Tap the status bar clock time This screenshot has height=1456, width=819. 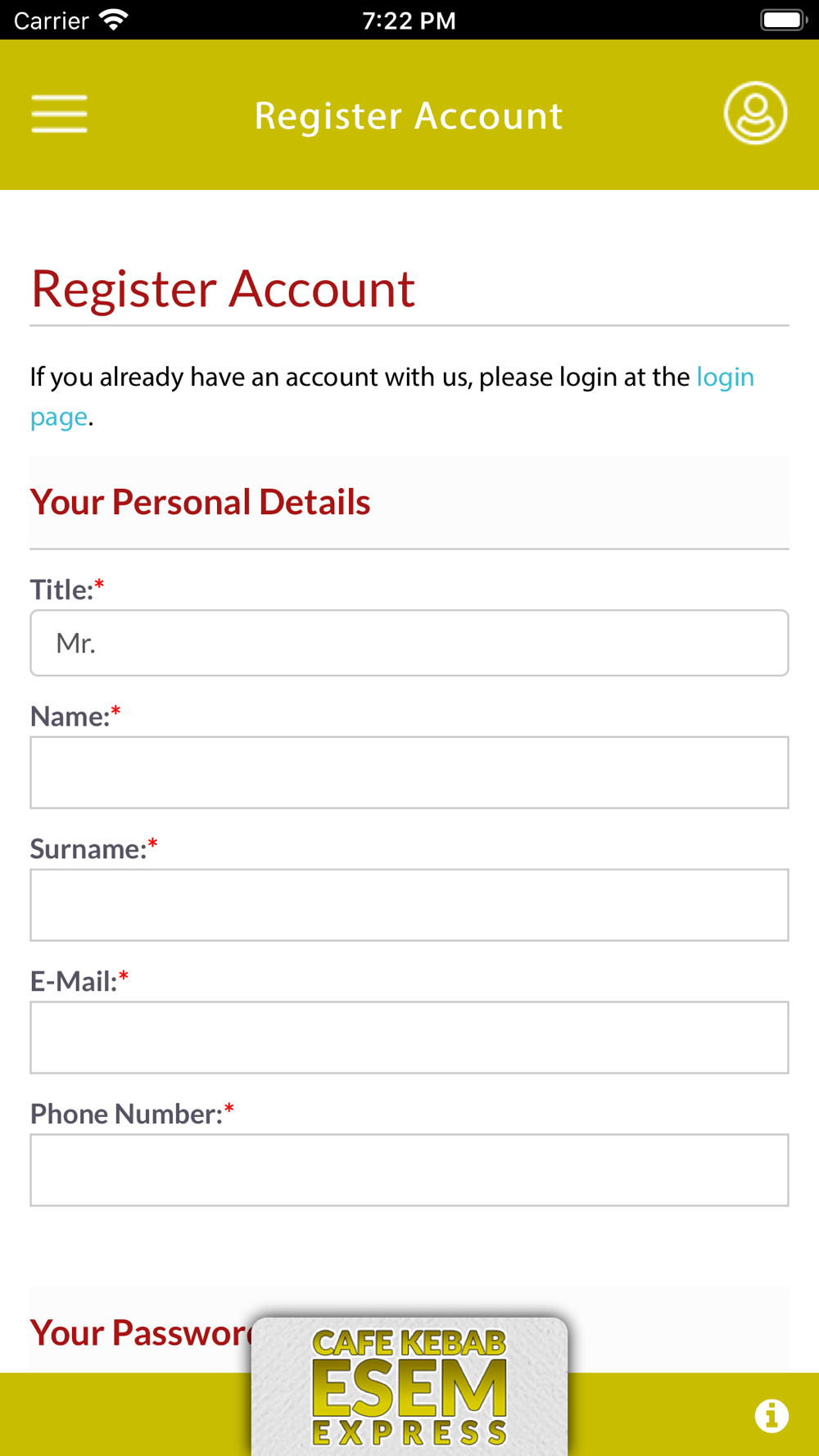coord(409,20)
